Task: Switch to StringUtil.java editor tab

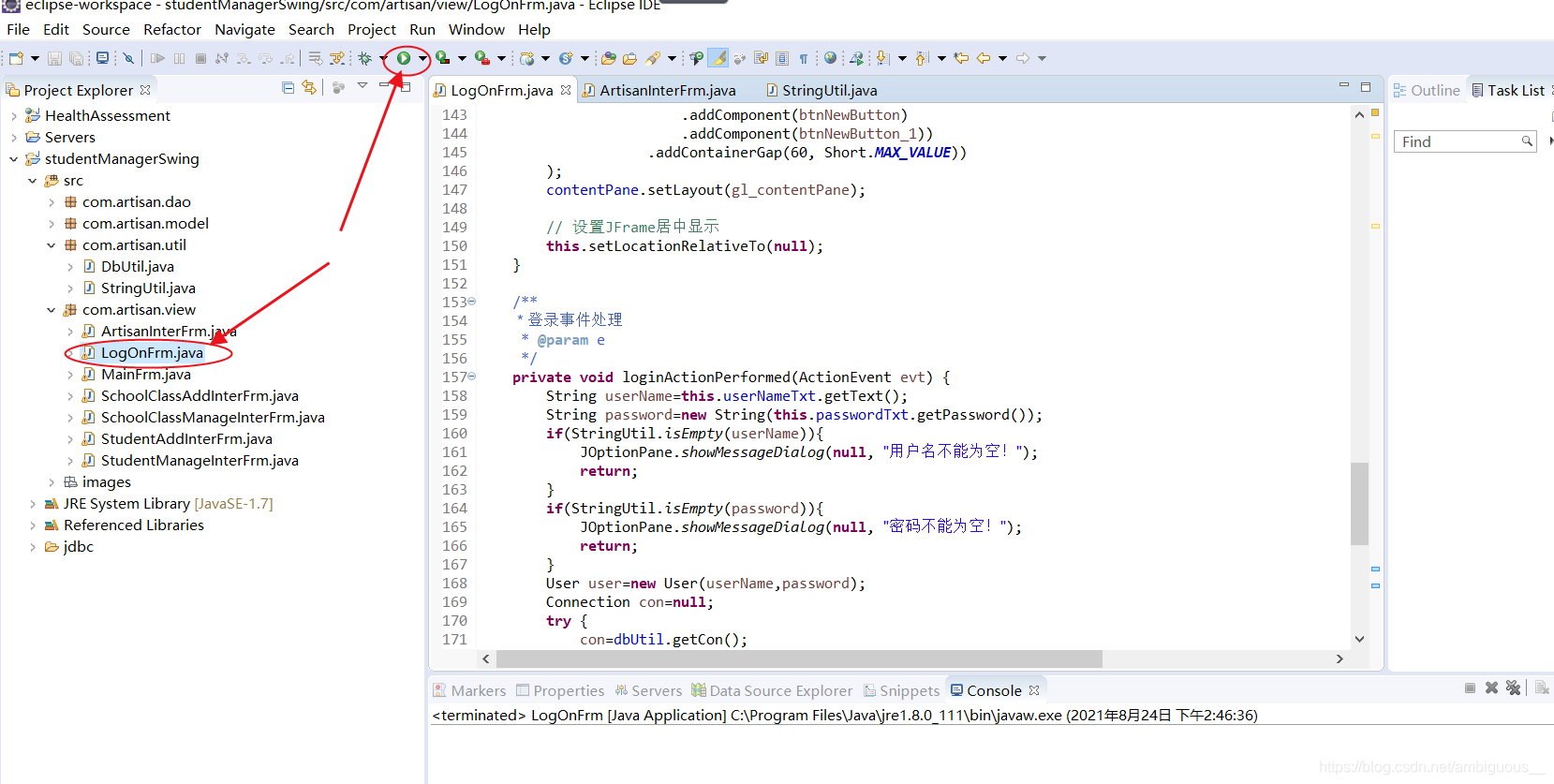Action: click(x=821, y=90)
